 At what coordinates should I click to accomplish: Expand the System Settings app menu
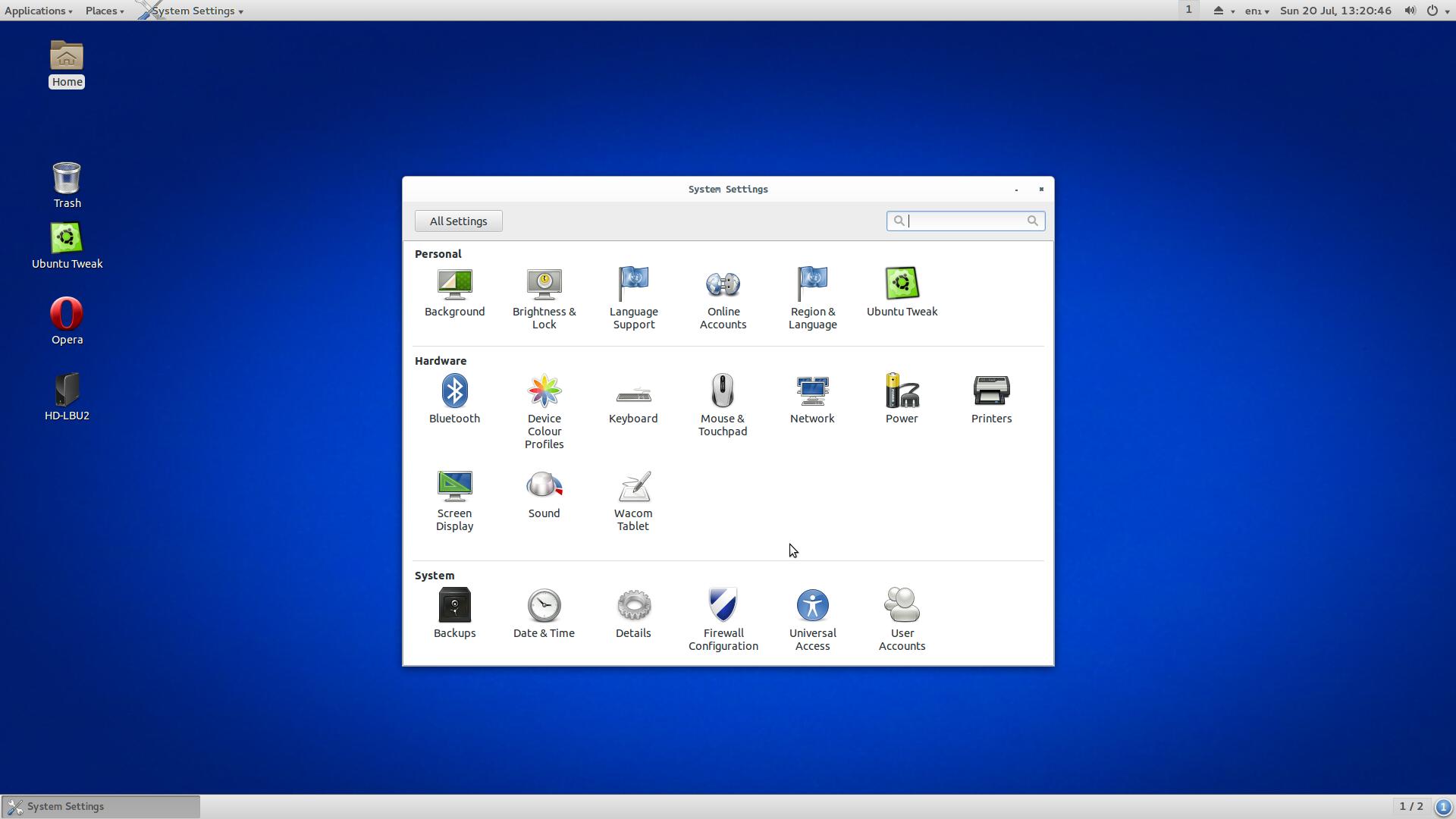point(196,11)
